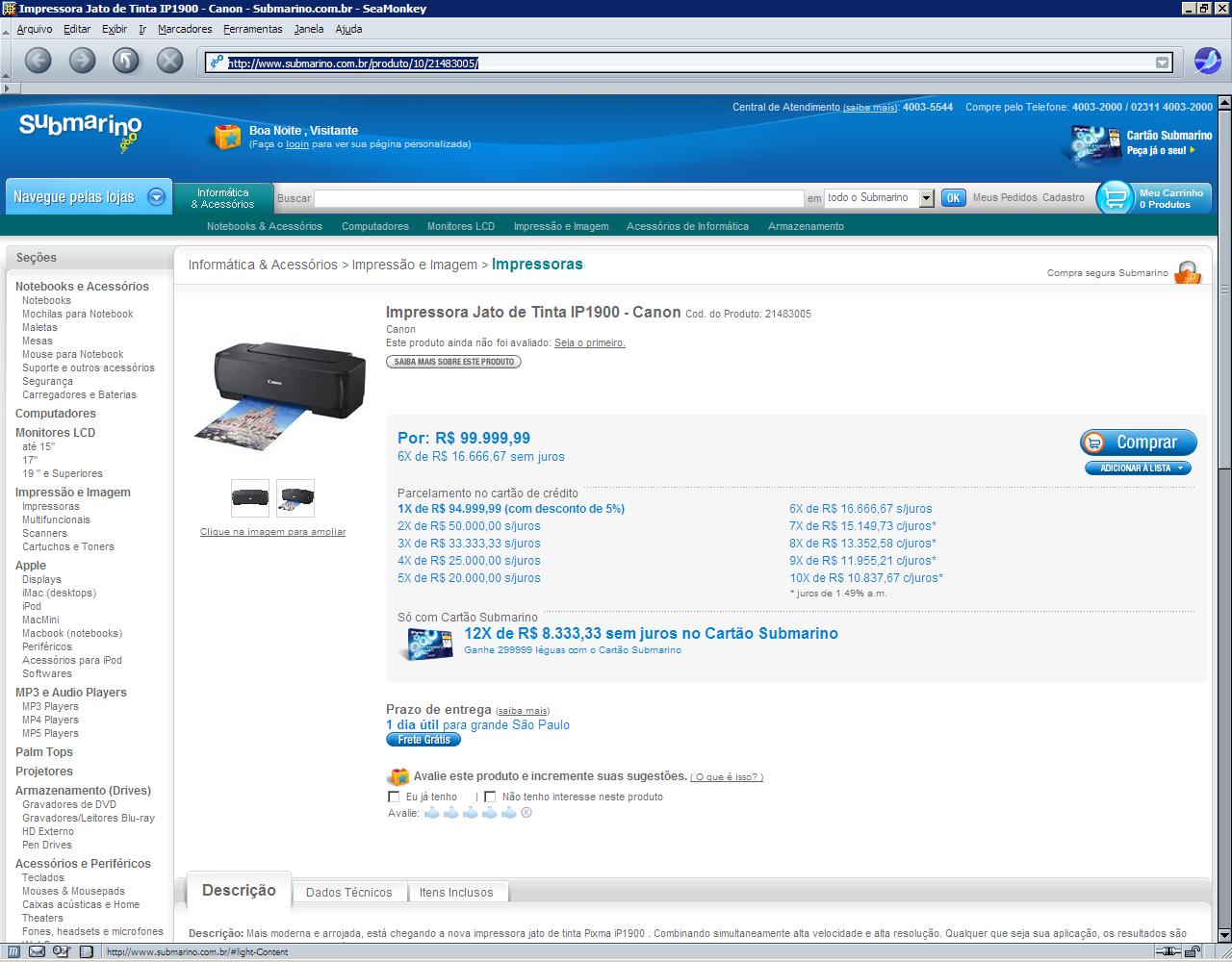Viewport: 1232px width, 962px height.
Task: Click the Compra segura padlock icon
Action: point(1189,272)
